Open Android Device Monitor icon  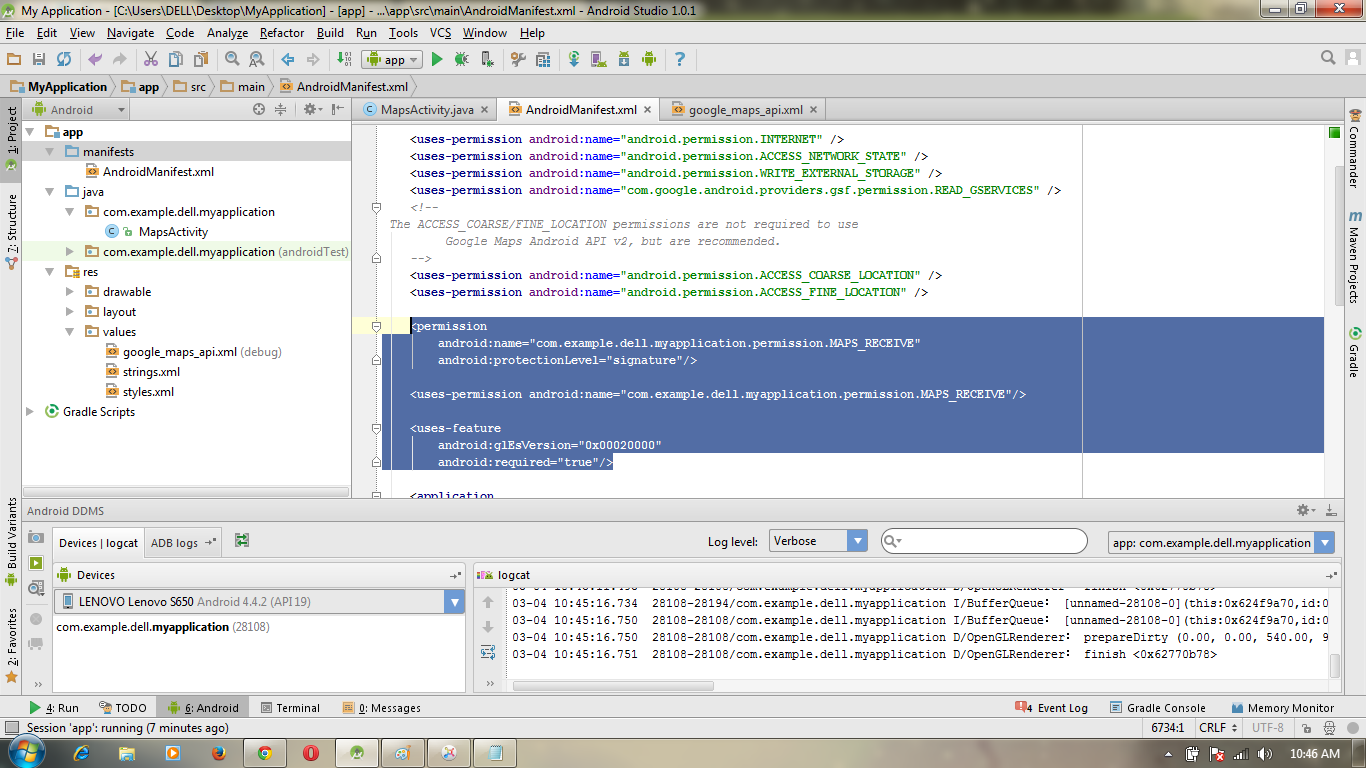(649, 60)
